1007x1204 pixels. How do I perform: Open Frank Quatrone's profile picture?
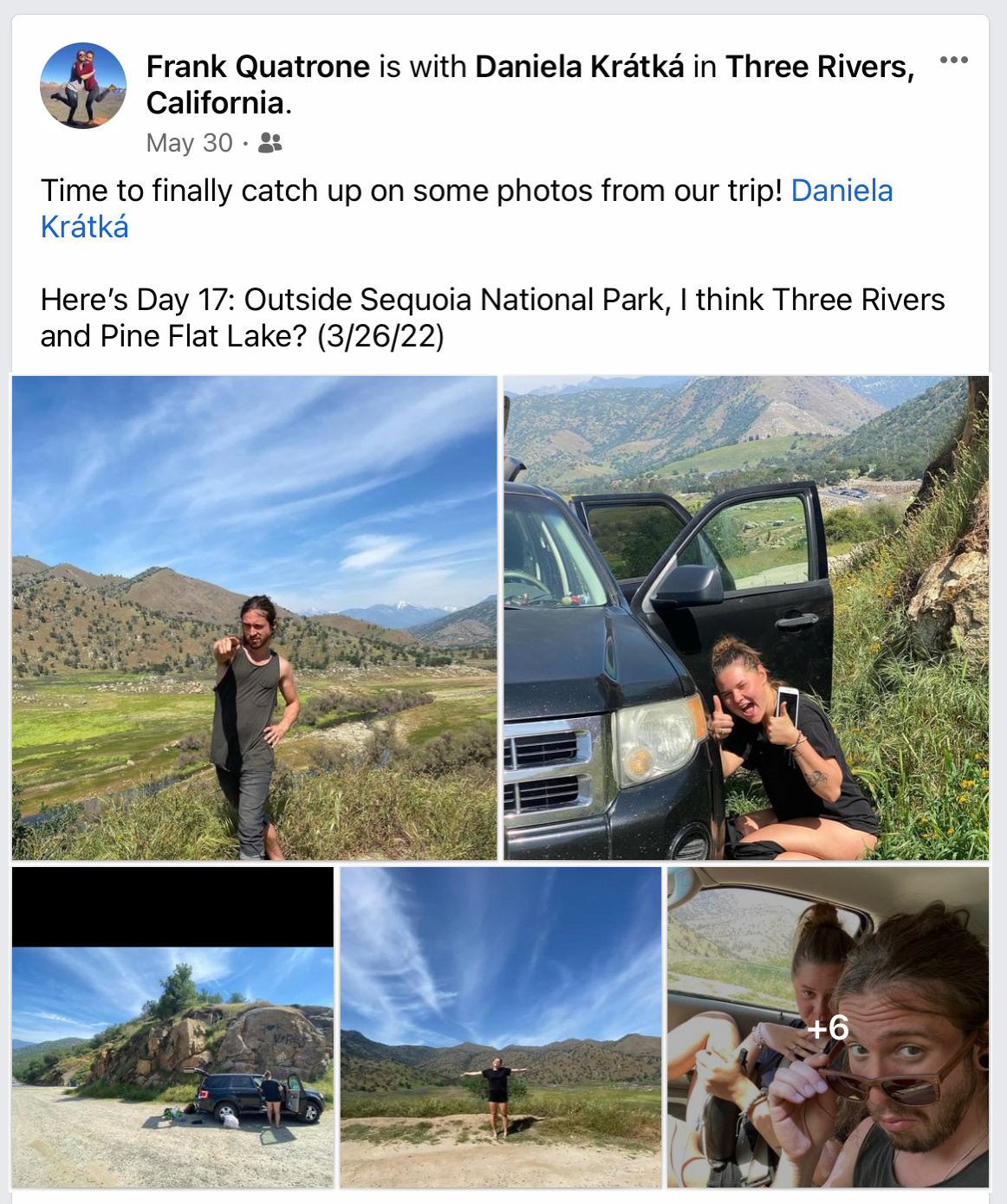(x=83, y=86)
